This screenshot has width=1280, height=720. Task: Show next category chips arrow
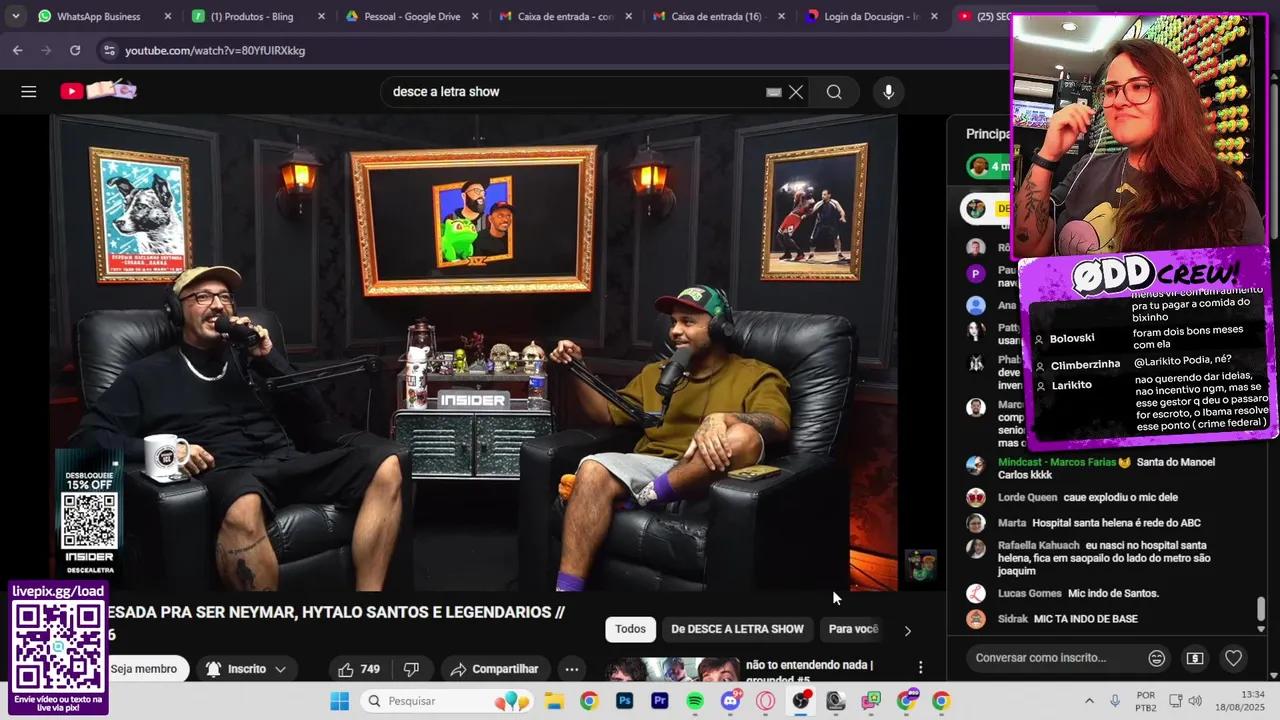[907, 630]
